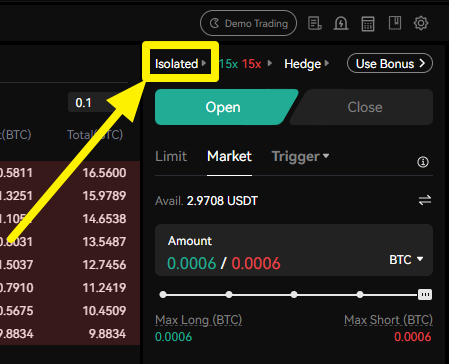Click the Use Bonus button

(x=390, y=63)
